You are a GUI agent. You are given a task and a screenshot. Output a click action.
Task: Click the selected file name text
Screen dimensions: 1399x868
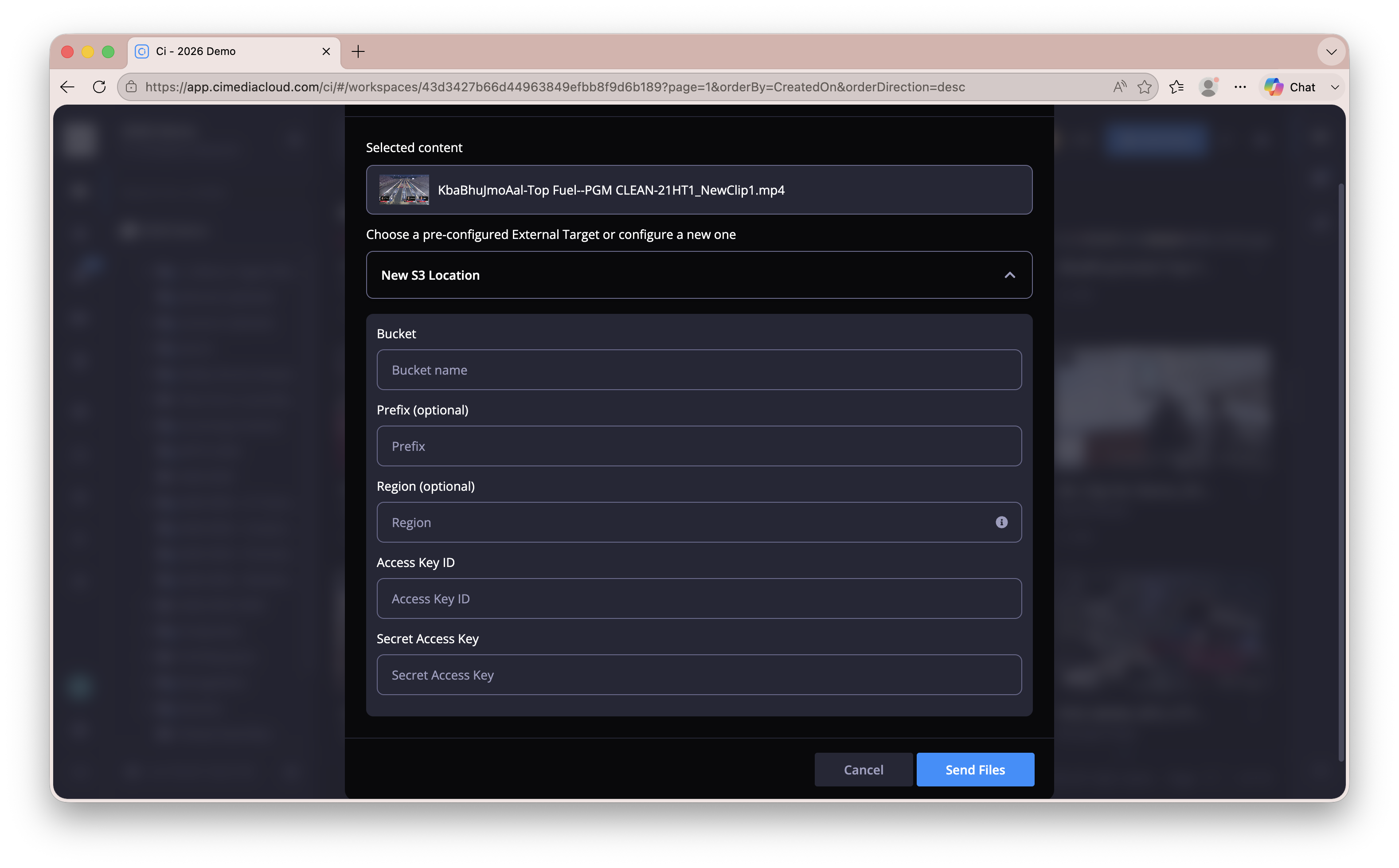pyautogui.click(x=611, y=190)
